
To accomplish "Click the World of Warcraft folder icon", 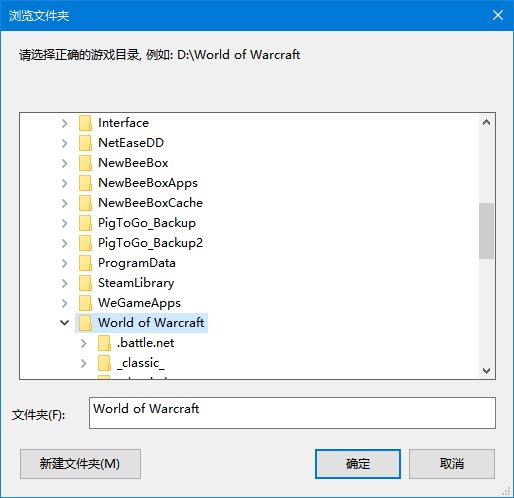I will 85,323.
